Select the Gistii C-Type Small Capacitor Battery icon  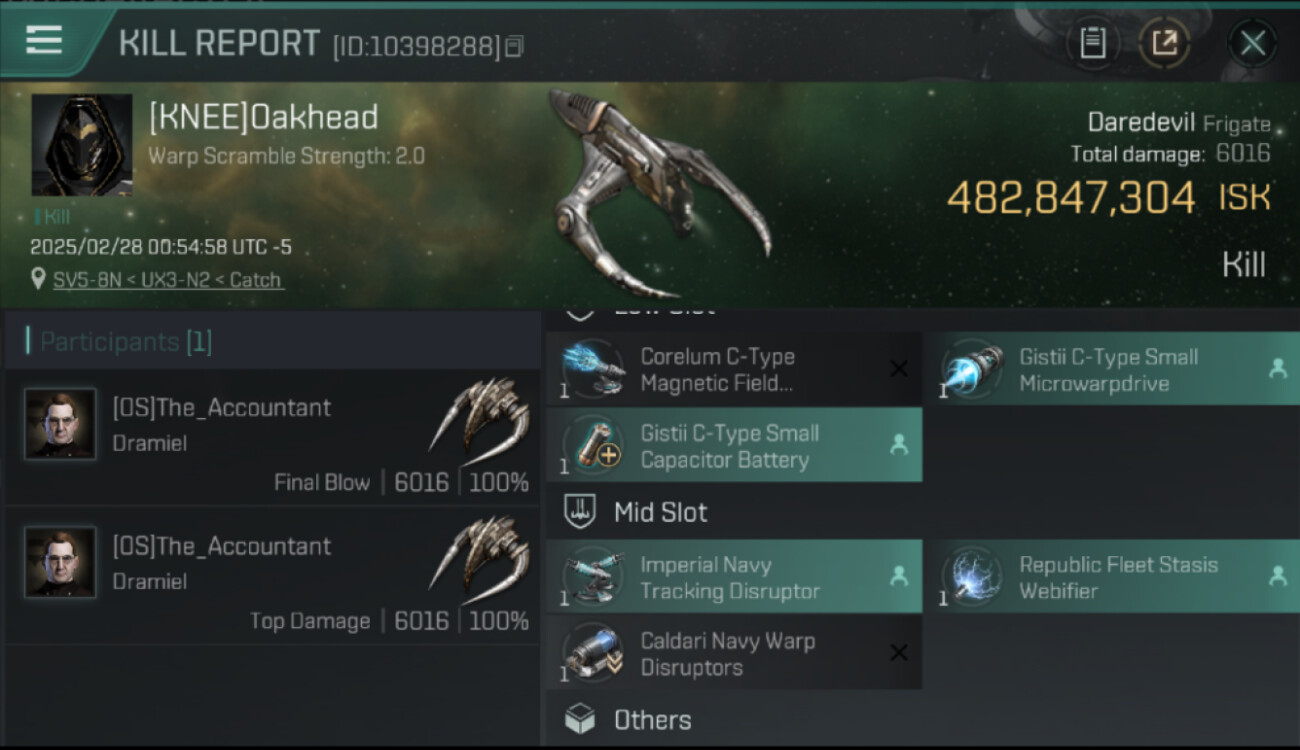tap(593, 446)
